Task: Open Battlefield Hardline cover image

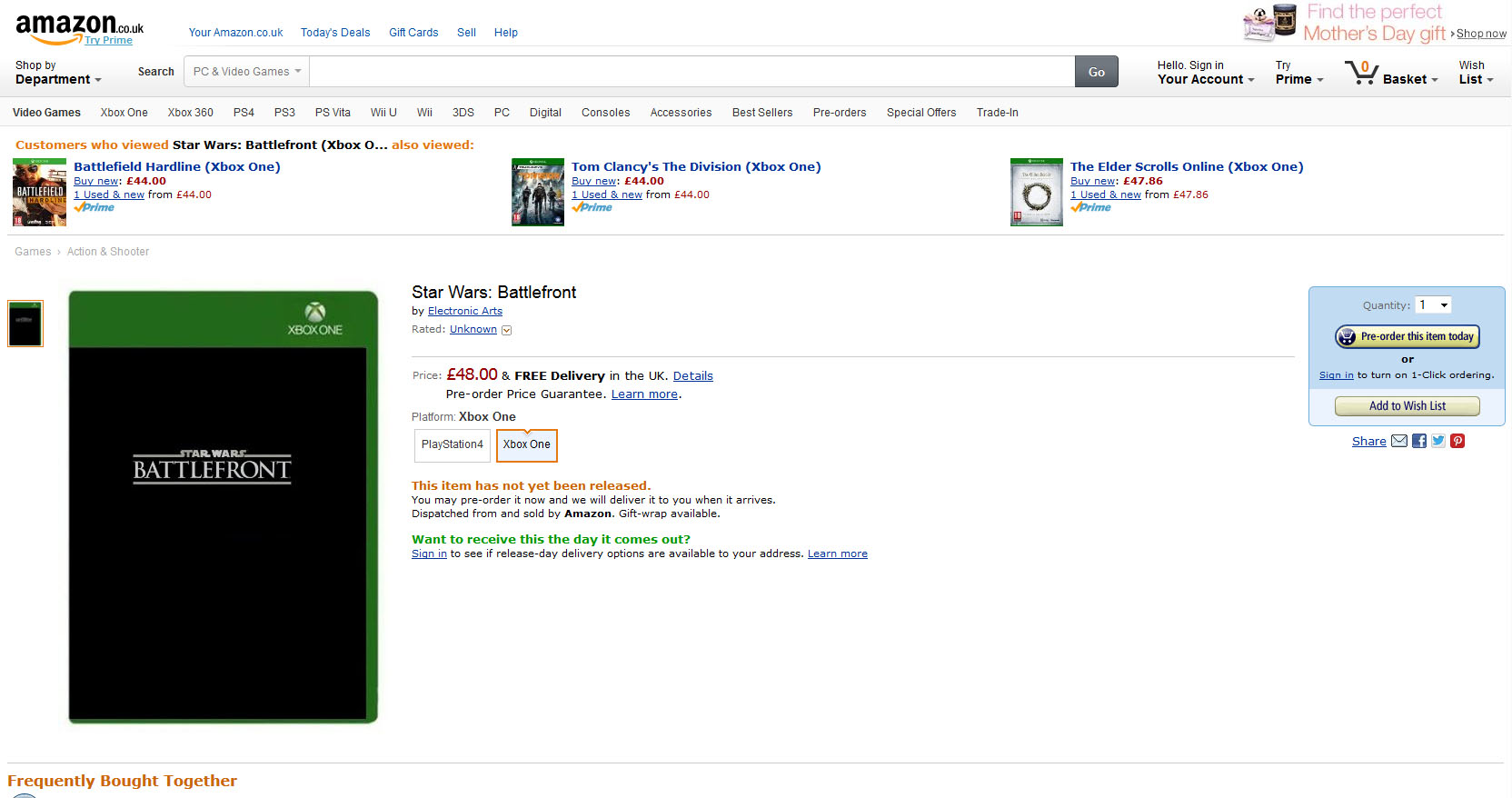Action: click(x=39, y=193)
